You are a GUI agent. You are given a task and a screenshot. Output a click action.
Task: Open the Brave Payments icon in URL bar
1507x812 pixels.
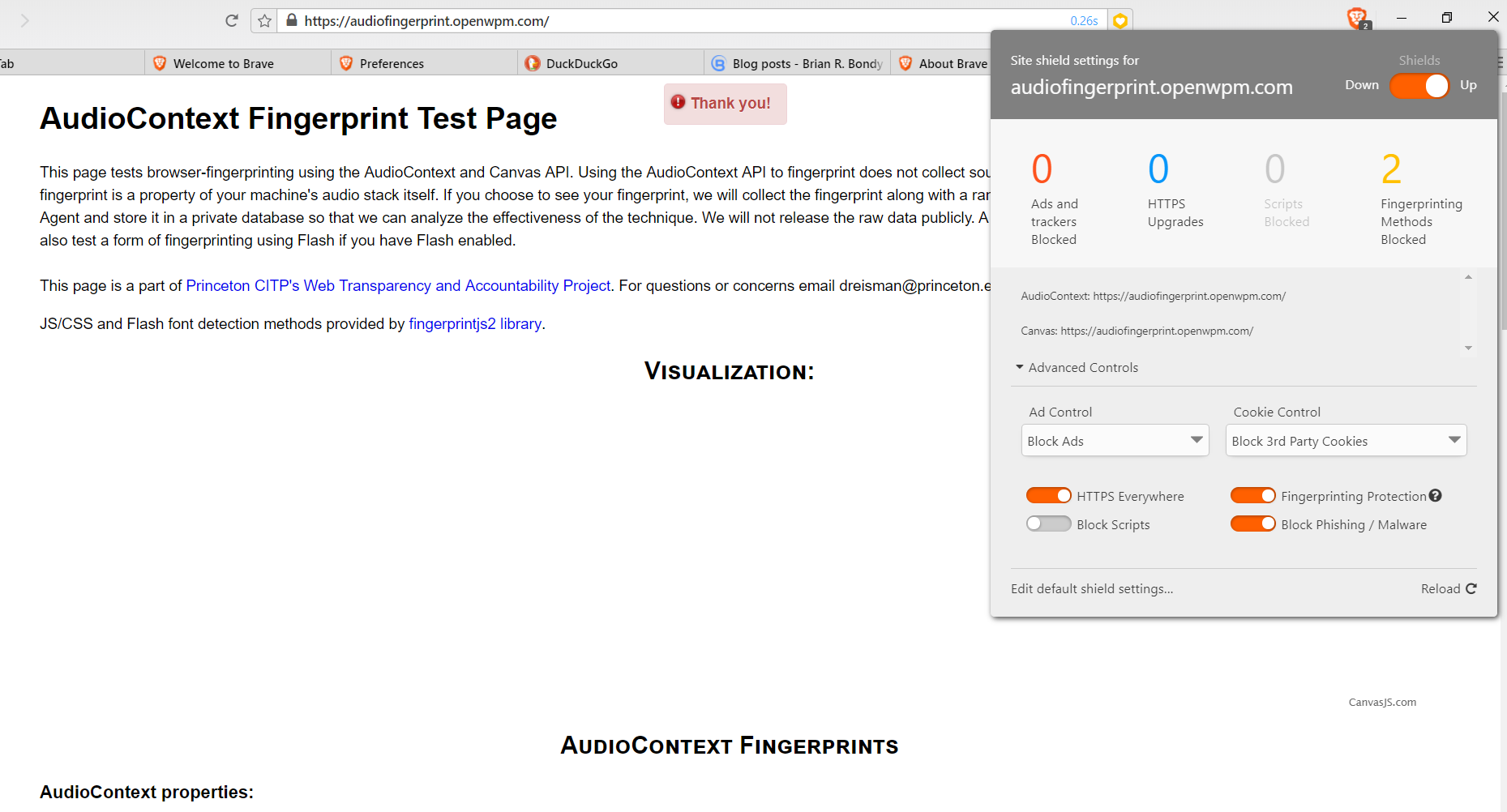point(1120,21)
